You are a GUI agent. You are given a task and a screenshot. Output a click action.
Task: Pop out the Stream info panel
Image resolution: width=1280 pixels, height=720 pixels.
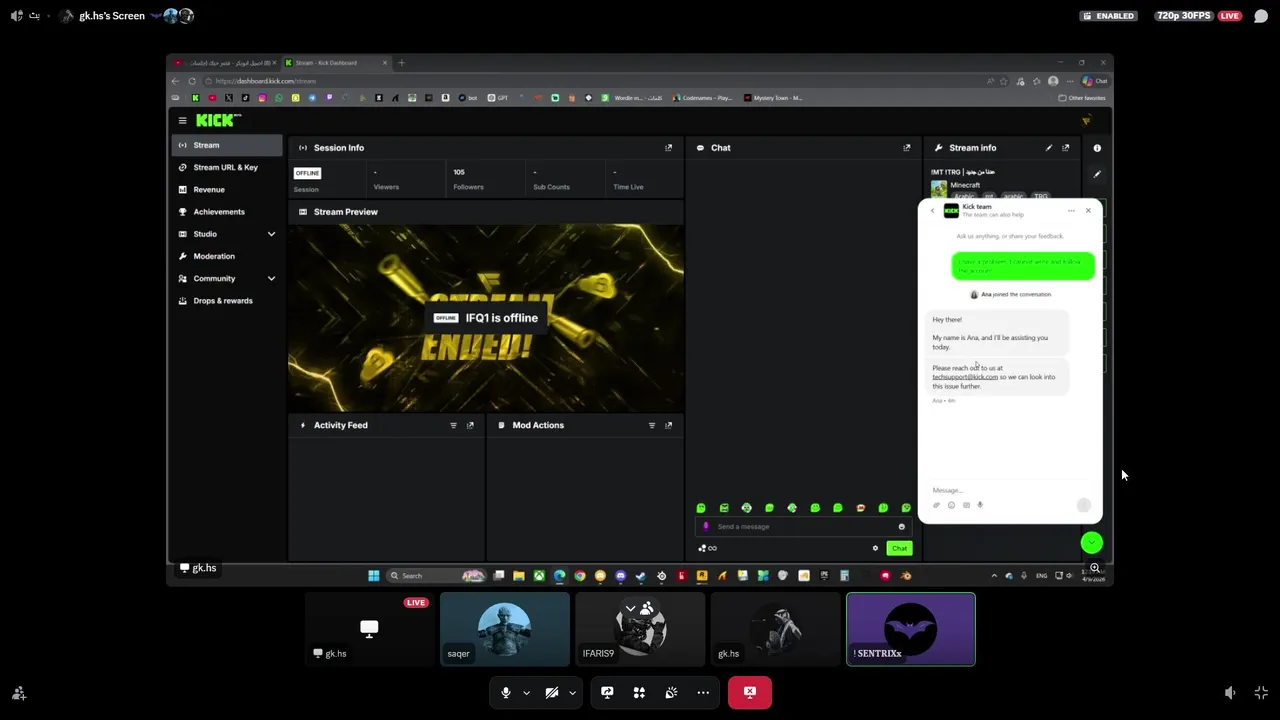[1066, 148]
